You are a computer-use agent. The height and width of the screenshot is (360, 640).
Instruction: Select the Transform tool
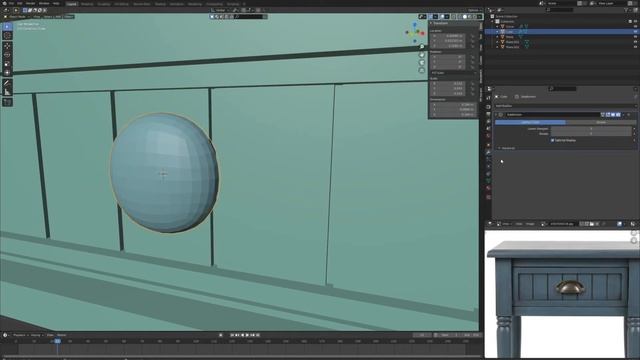tap(7, 73)
